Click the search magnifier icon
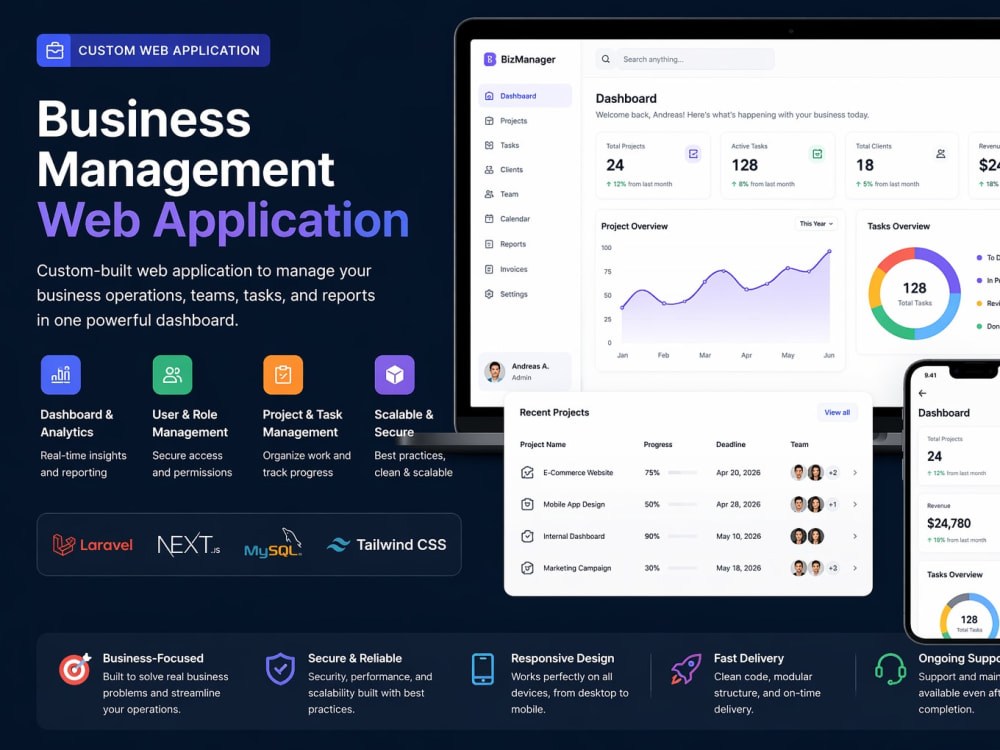 tap(606, 59)
